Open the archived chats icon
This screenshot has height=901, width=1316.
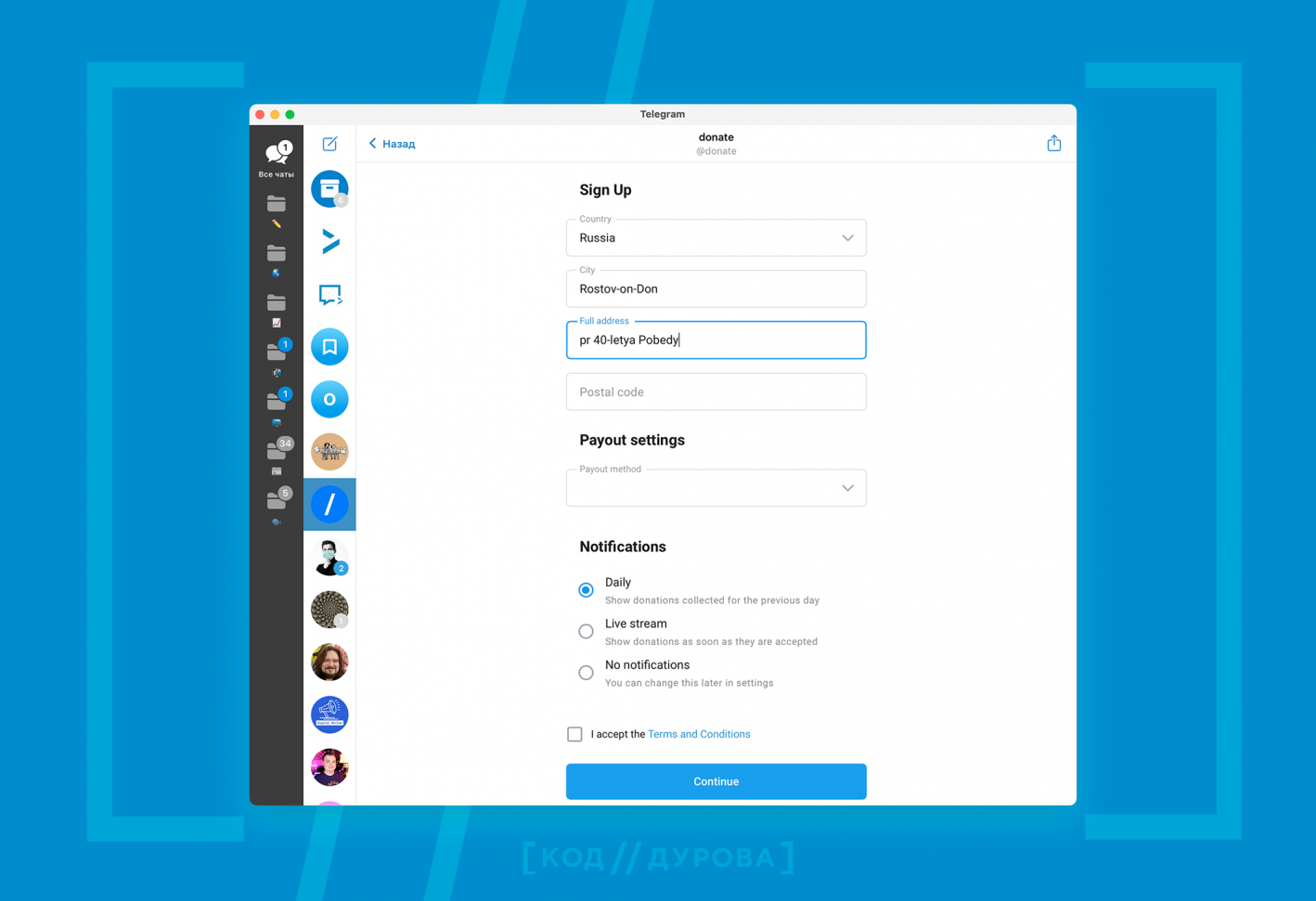329,189
